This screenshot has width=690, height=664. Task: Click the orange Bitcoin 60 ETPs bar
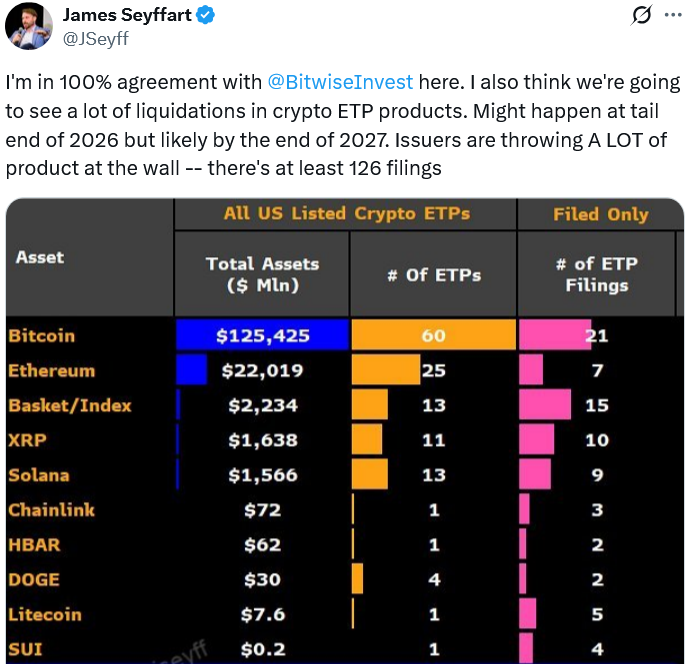433,336
